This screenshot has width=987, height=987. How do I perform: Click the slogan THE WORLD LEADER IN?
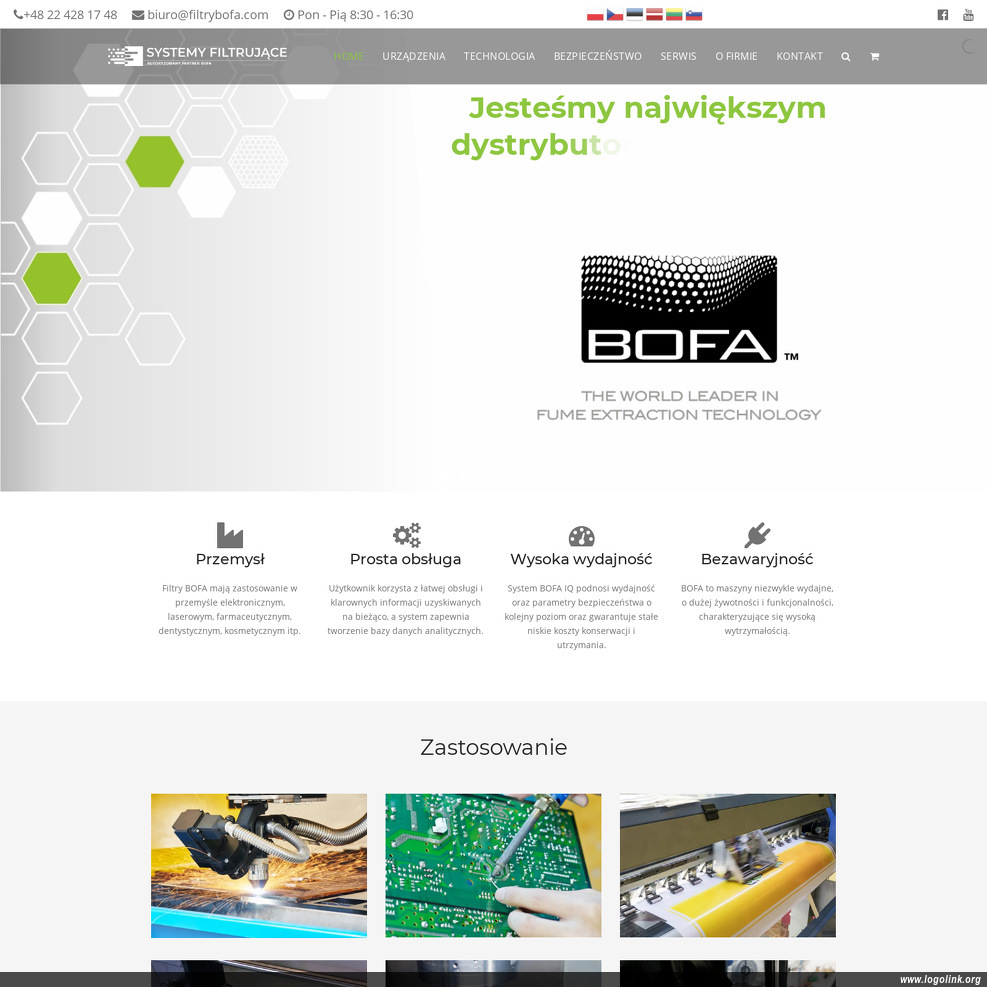(679, 396)
